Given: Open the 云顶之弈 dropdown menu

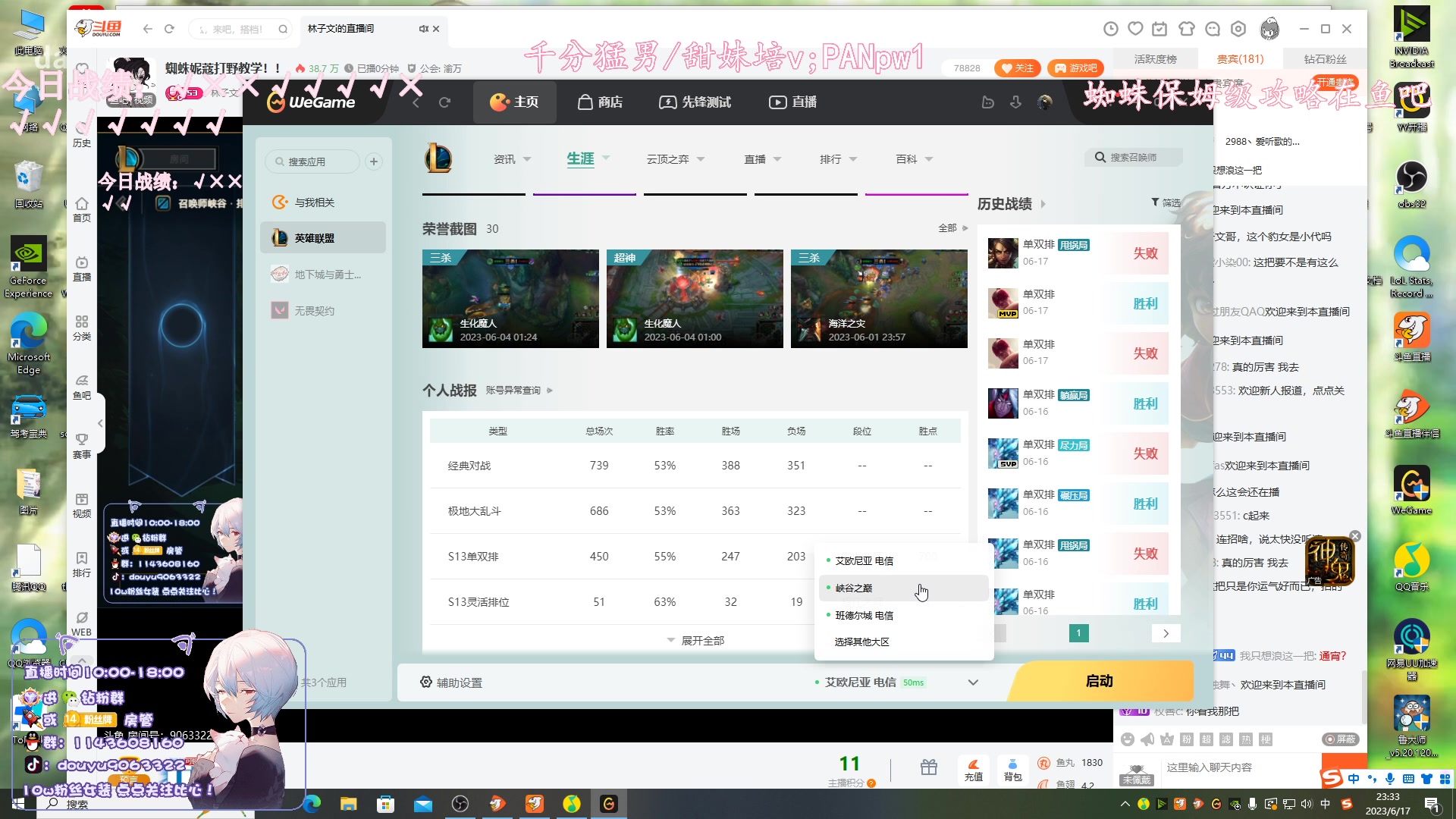Looking at the screenshot, I should click(675, 159).
